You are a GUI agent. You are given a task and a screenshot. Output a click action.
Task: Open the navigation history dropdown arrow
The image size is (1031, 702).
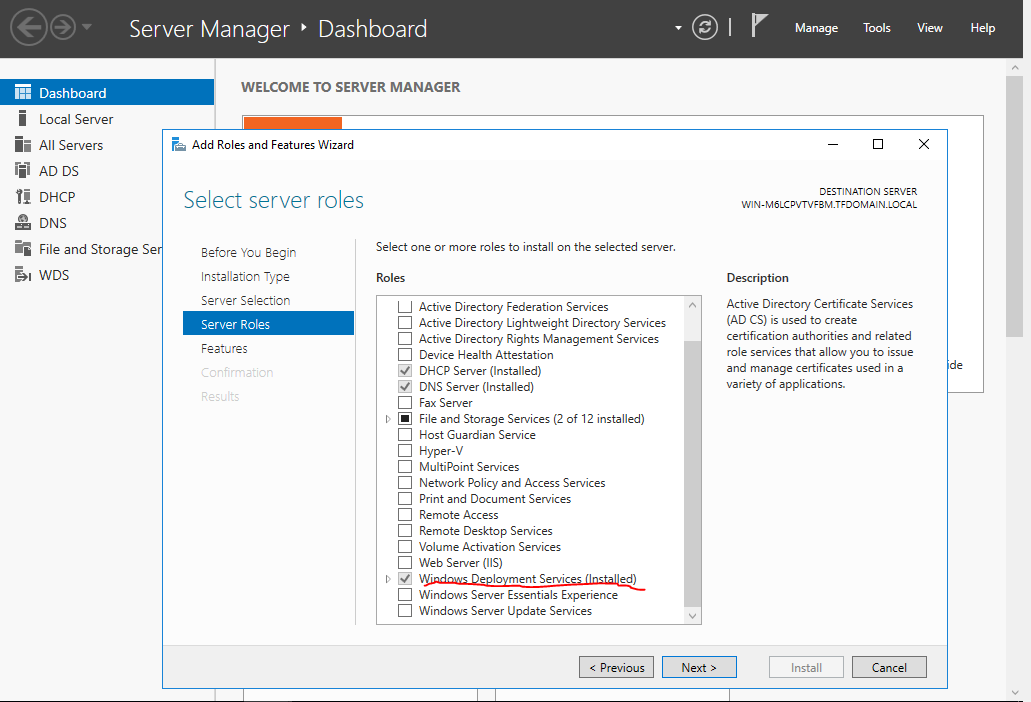(x=87, y=28)
